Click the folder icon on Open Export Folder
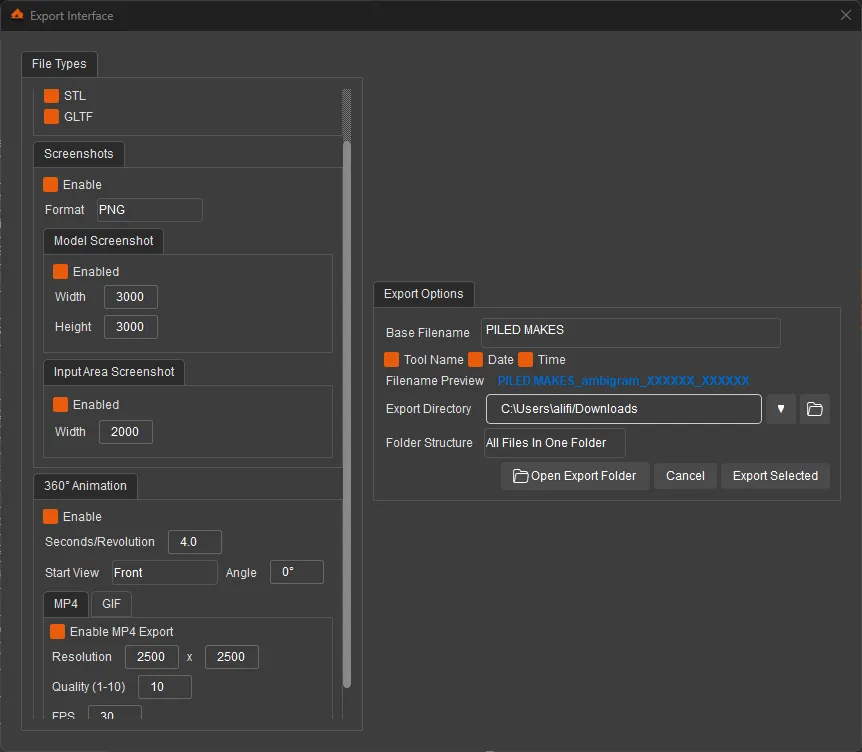This screenshot has height=752, width=862. tap(521, 476)
